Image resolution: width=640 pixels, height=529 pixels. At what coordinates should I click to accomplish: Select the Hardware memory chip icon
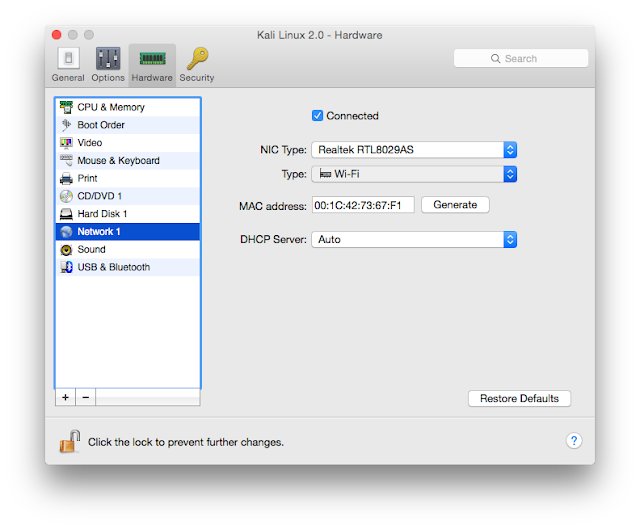(x=152, y=58)
